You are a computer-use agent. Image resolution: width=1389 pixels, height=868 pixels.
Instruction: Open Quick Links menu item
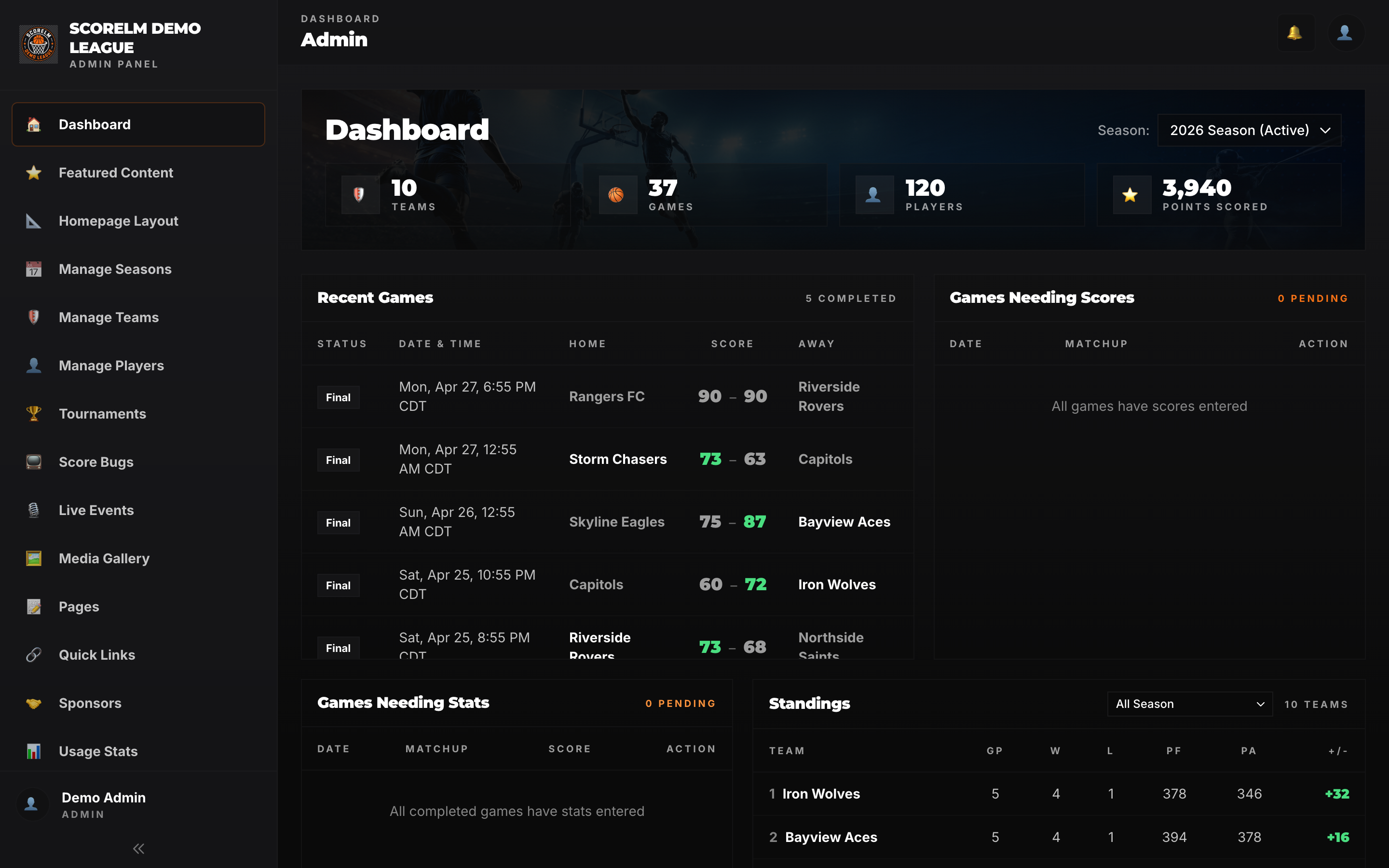[138, 655]
